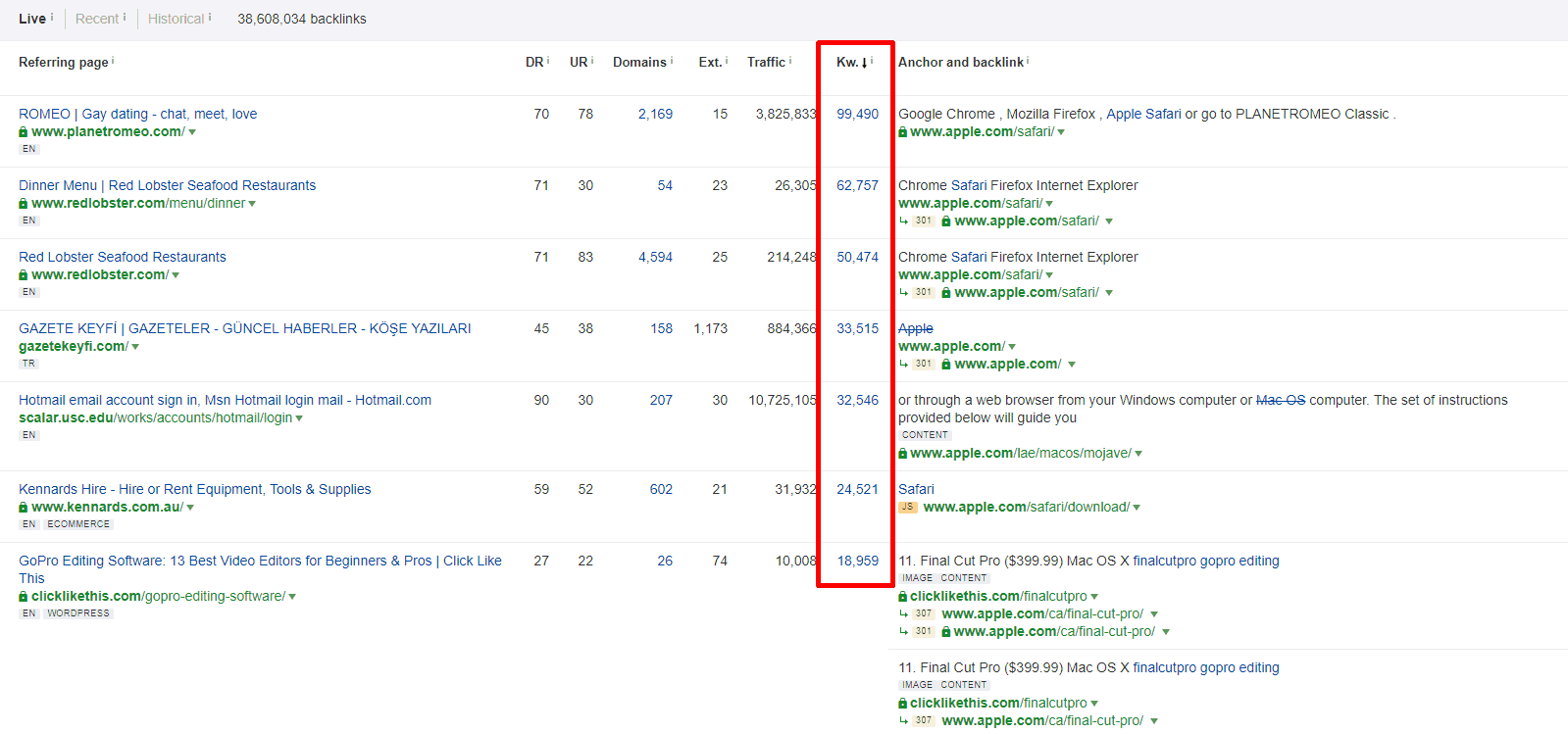Viewport: 1568px width, 734px height.
Task: Click the 33,515 keywords value
Action: click(x=857, y=328)
